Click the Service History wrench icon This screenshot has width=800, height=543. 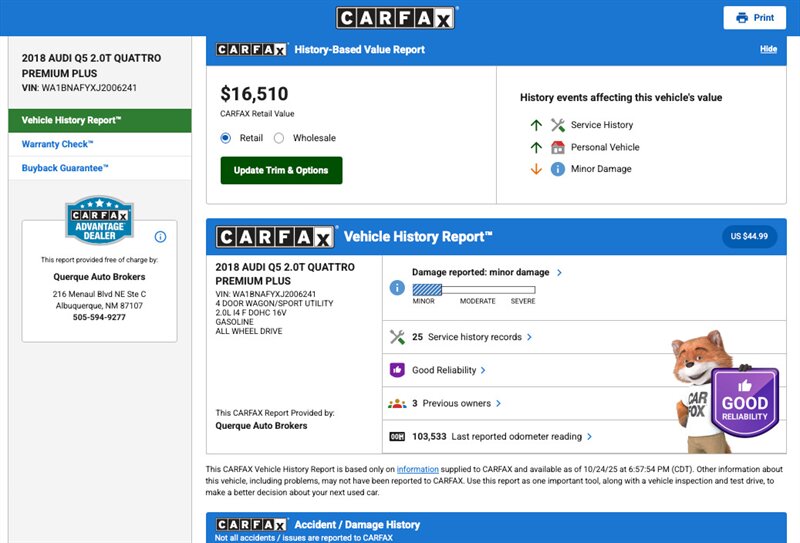click(x=558, y=125)
